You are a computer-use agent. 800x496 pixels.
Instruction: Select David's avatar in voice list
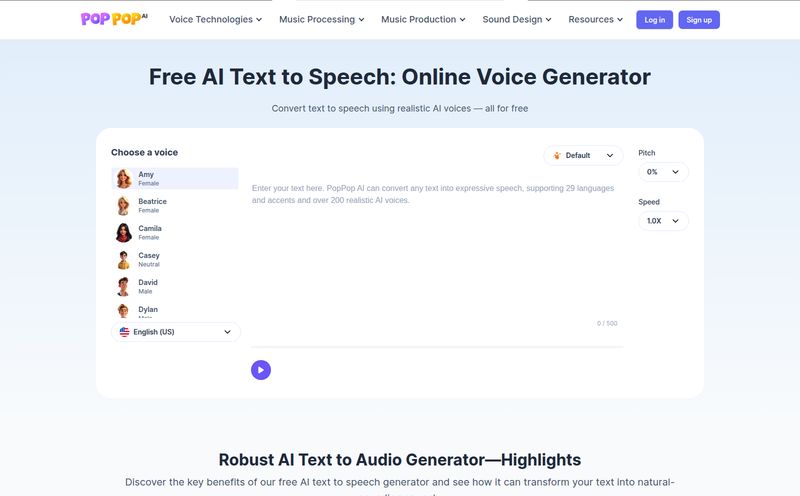coord(123,287)
